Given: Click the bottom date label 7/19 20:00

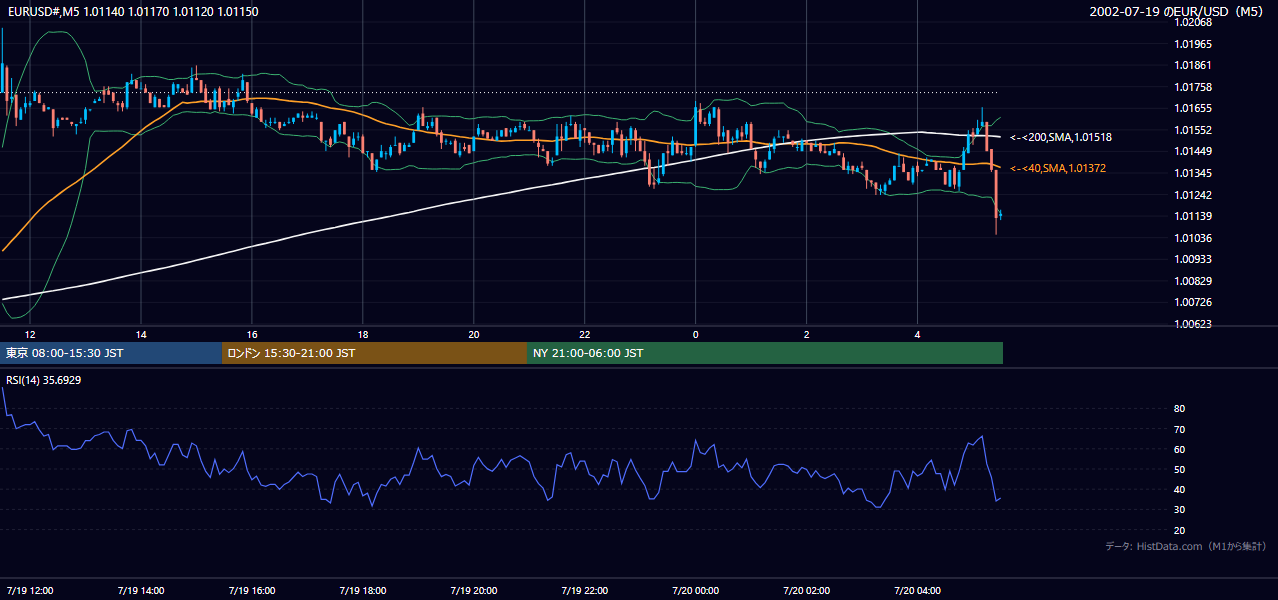Looking at the screenshot, I should coord(474,591).
